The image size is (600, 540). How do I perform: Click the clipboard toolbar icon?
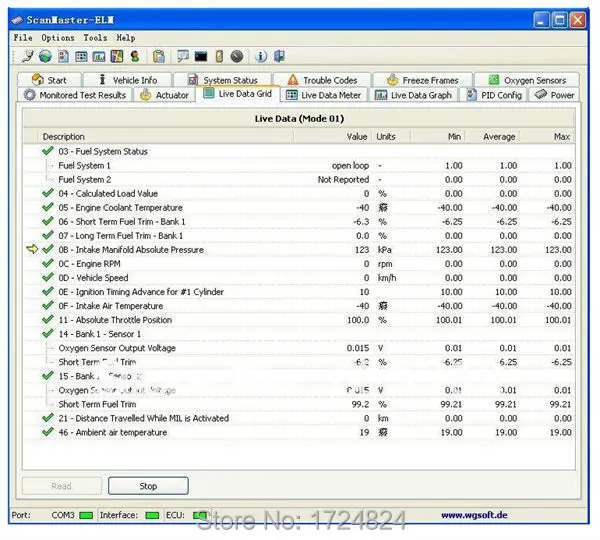pyautogui.click(x=159, y=56)
